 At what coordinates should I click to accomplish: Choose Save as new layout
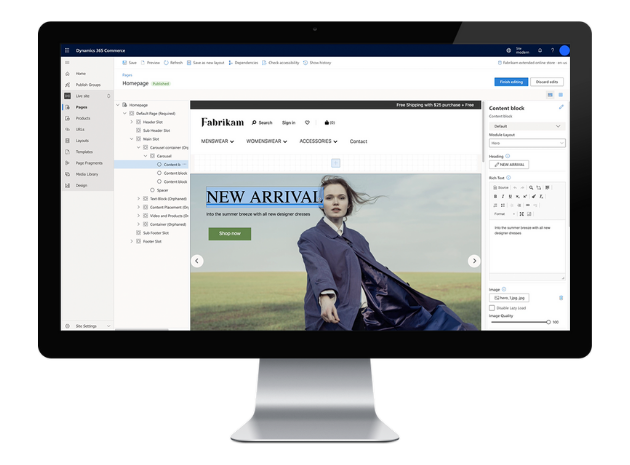point(205,63)
